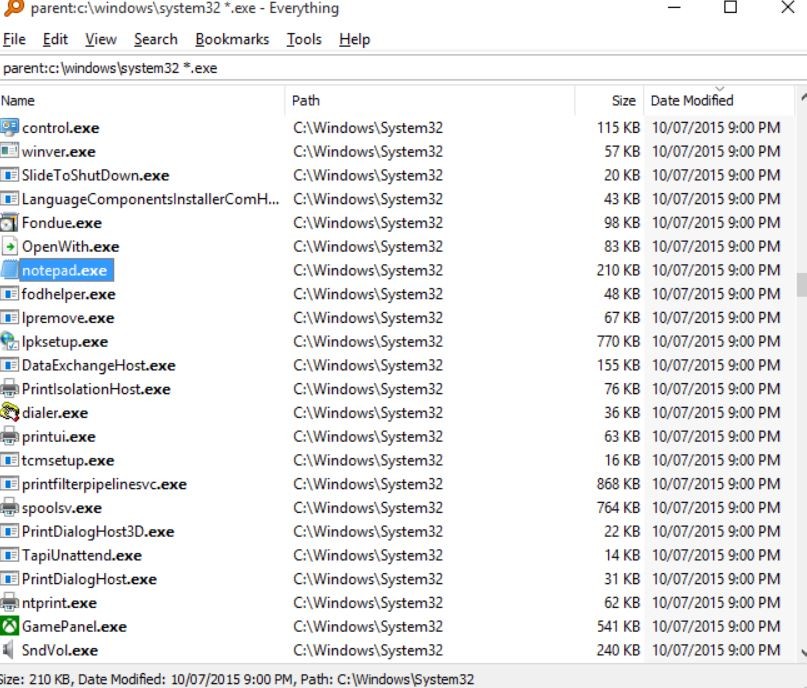Select the GamePanel.exe file name
This screenshot has height=688, width=807.
[74, 626]
